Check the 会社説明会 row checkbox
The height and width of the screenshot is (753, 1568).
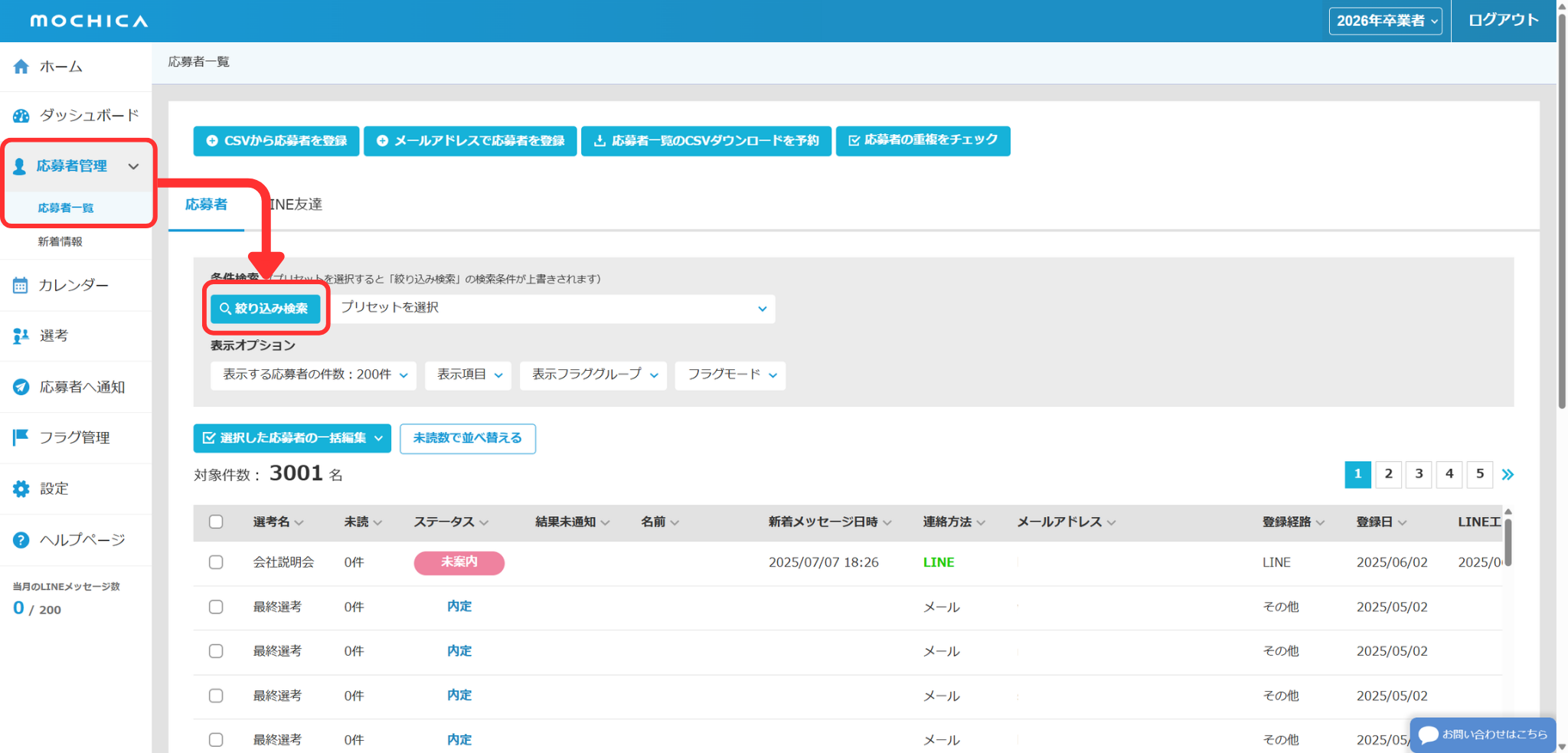coord(216,562)
